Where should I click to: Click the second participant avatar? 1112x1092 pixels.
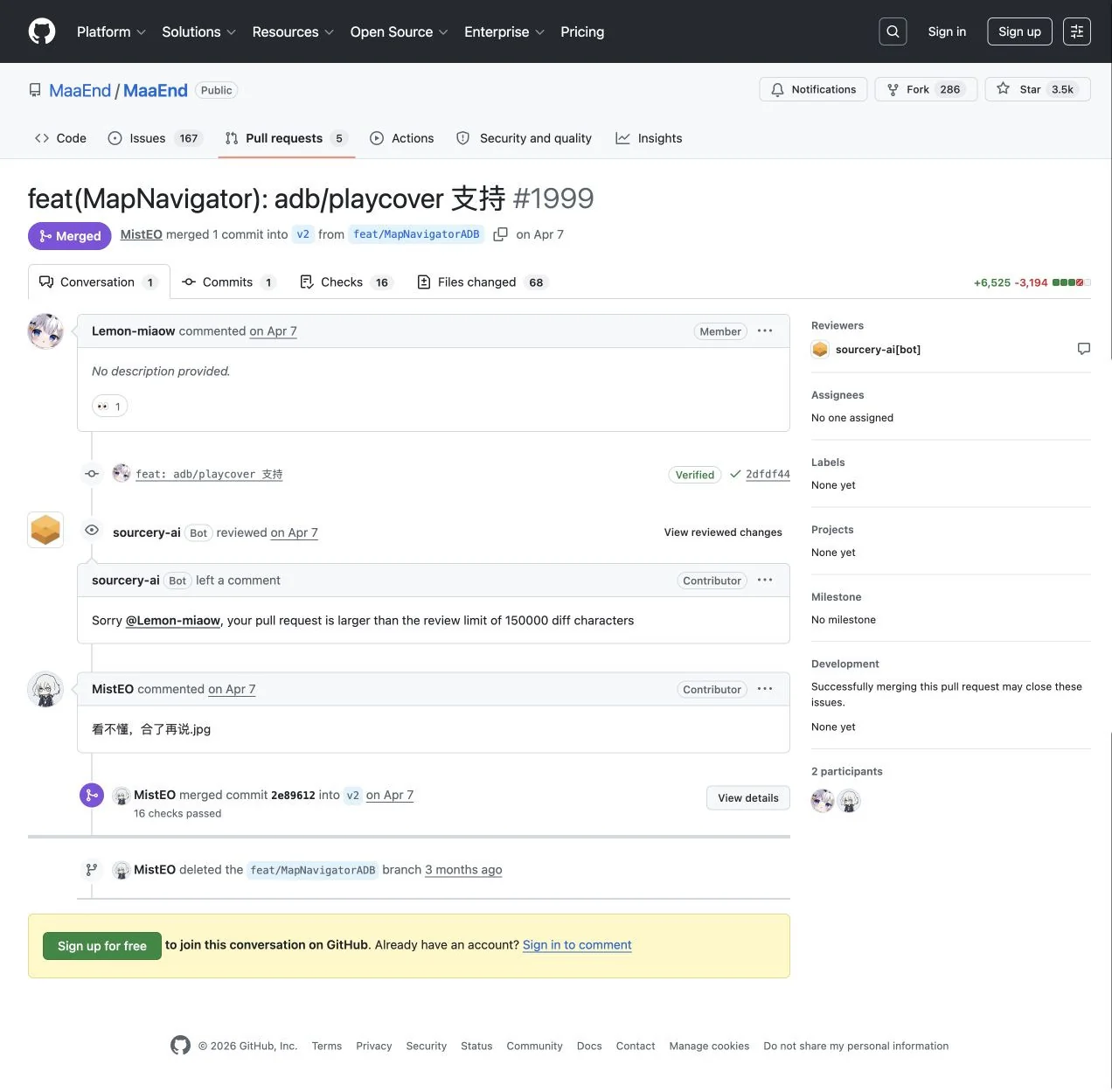pos(849,801)
